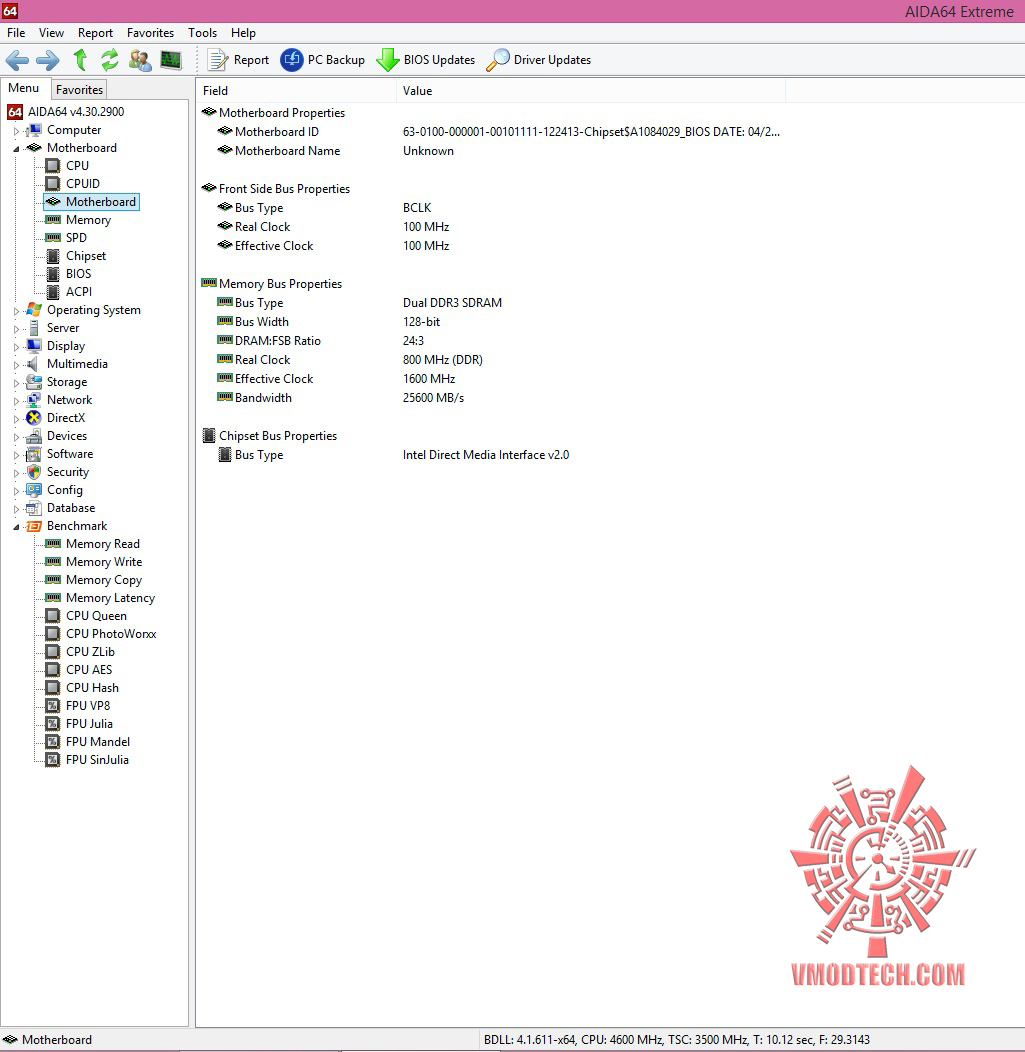Expand the Network tree node
The width and height of the screenshot is (1025, 1052).
pyautogui.click(x=16, y=401)
